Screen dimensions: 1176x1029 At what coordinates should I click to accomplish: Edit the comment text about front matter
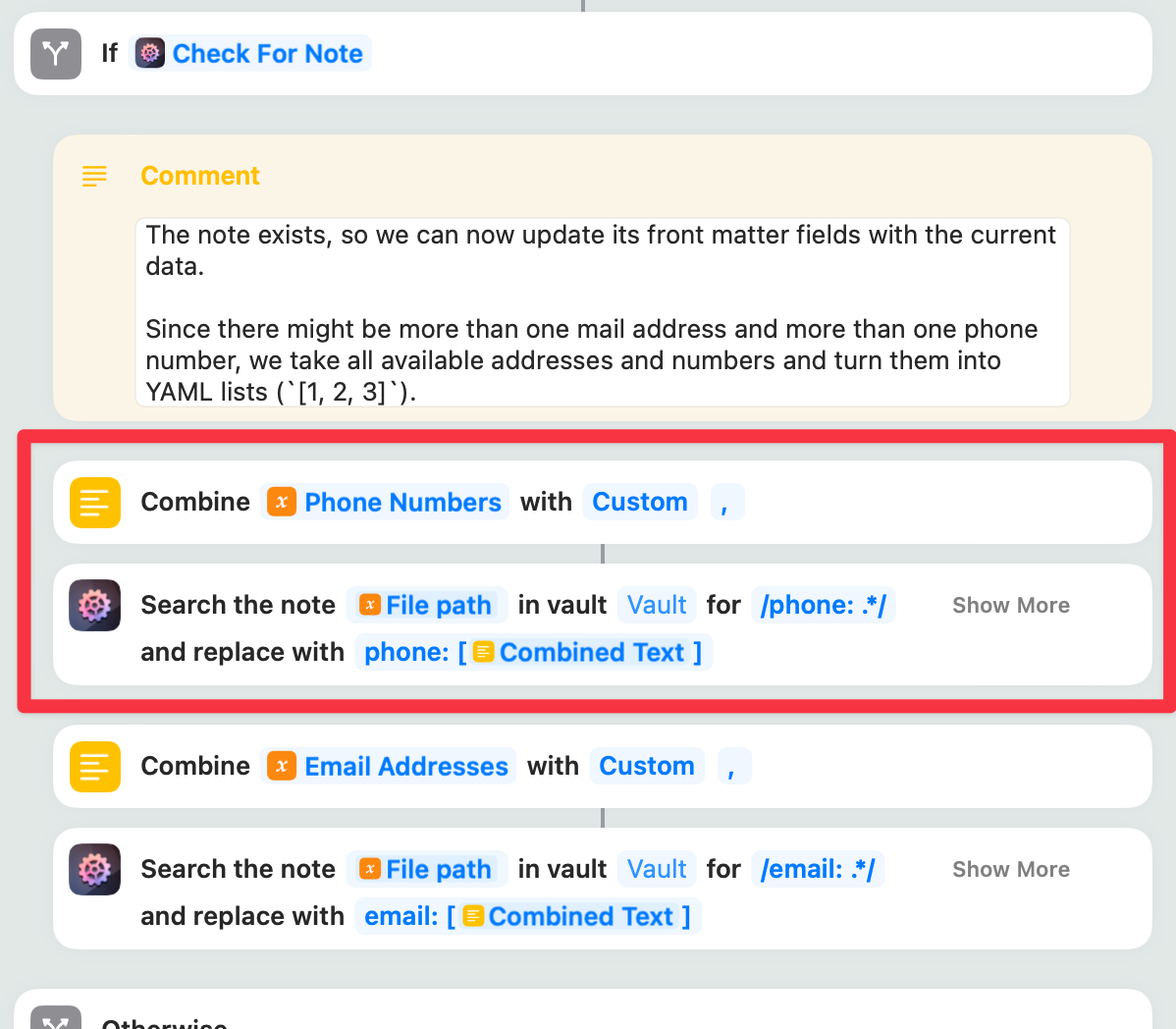coord(602,312)
